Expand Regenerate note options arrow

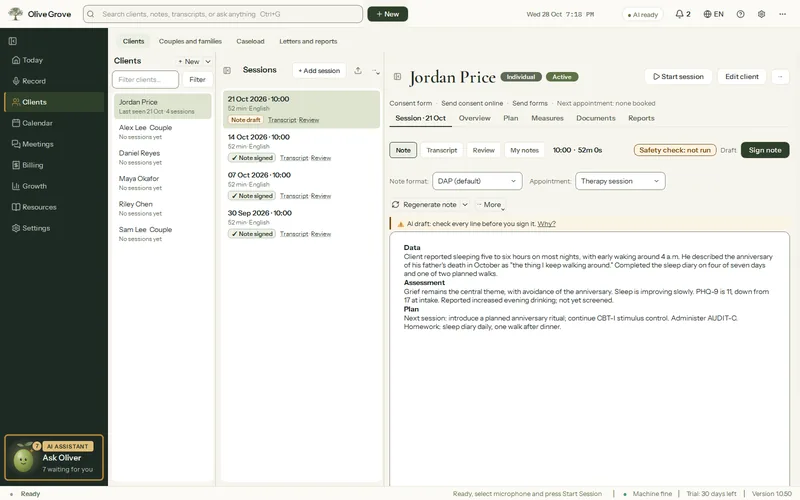465,205
